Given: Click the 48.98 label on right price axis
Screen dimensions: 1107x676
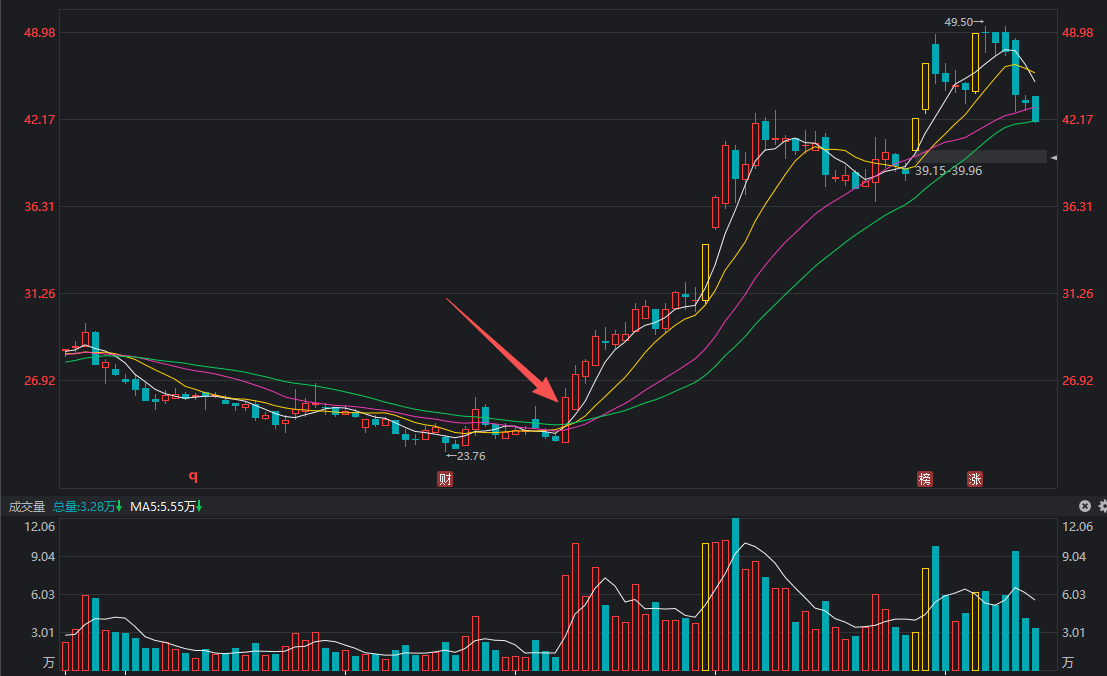Looking at the screenshot, I should tap(1078, 33).
